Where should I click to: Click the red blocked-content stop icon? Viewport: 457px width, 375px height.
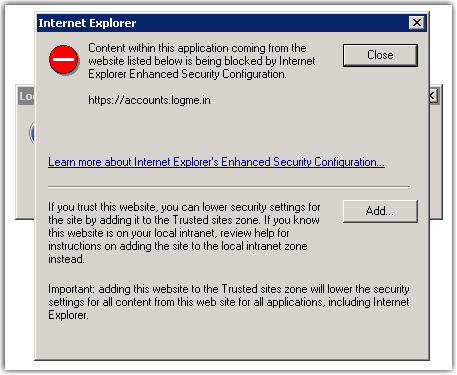pyautogui.click(x=63, y=60)
